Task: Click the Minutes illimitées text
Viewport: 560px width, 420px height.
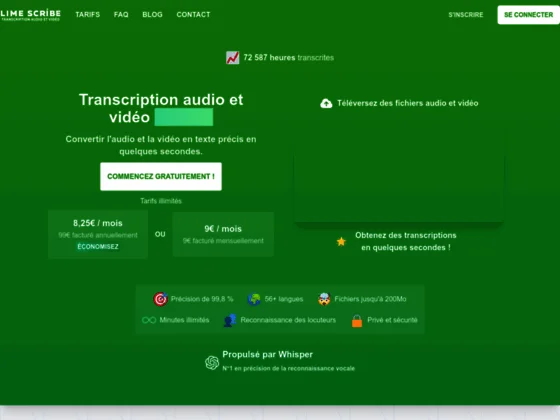Action: (184, 320)
